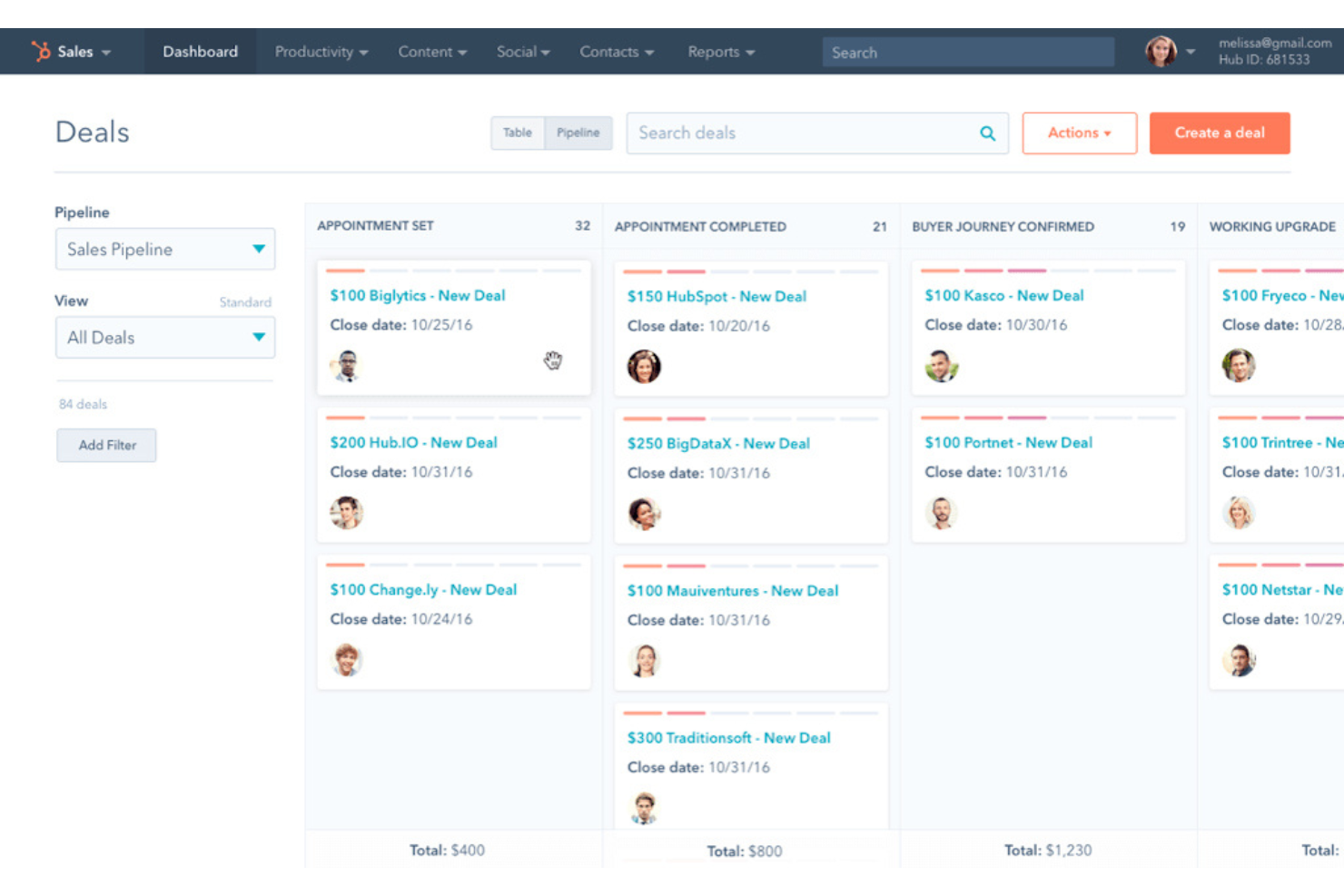Select the Pipeline view toggle
1344x896 pixels.
[x=578, y=133]
